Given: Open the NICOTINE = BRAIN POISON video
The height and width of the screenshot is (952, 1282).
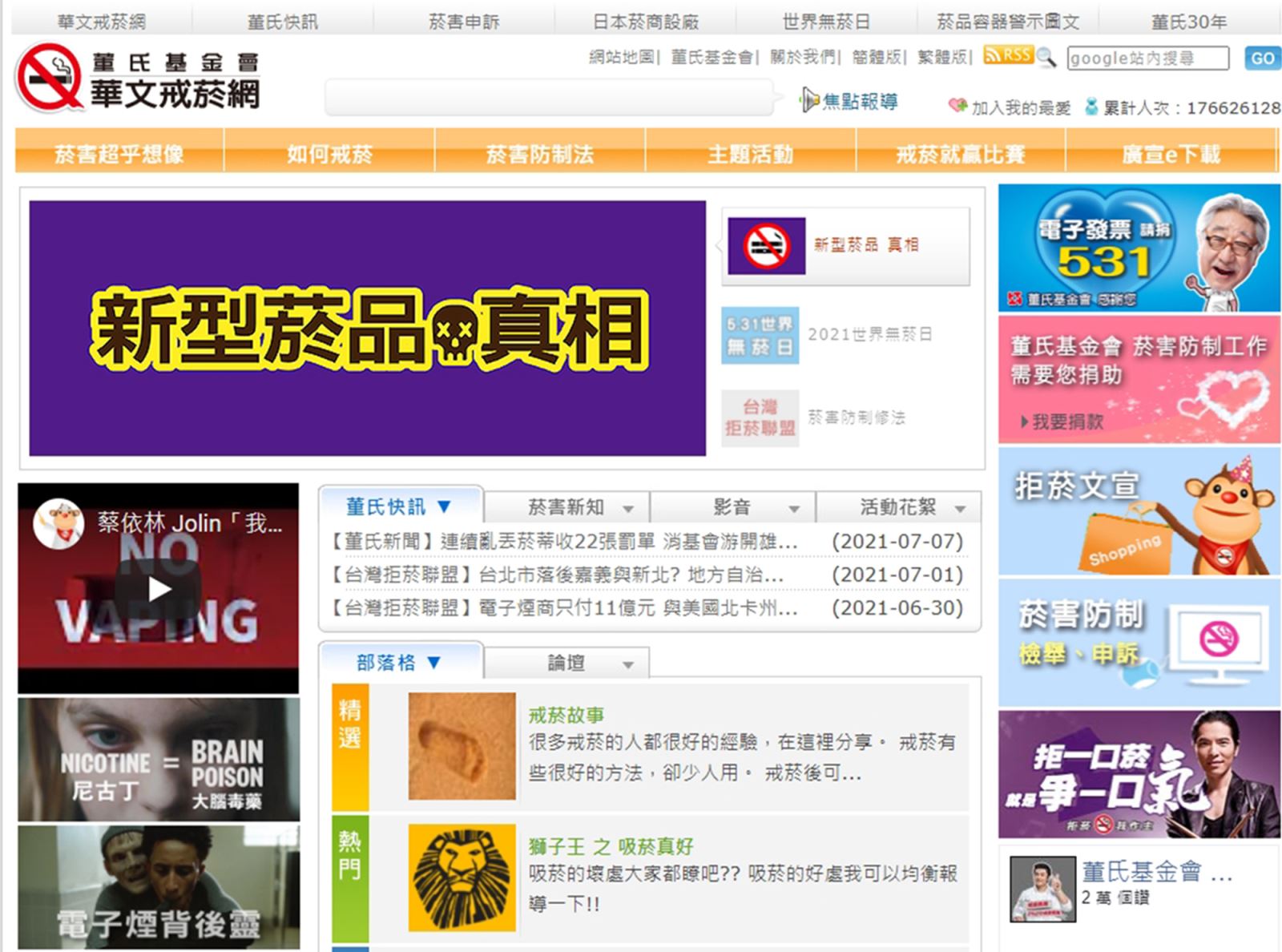Looking at the screenshot, I should pos(159,760).
